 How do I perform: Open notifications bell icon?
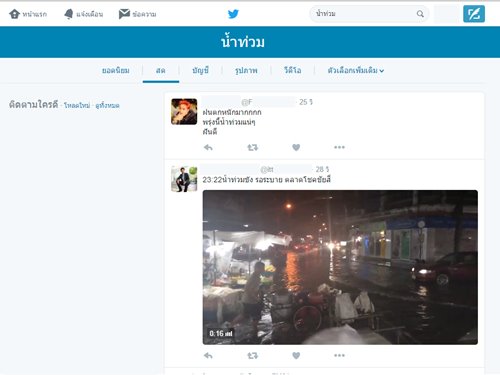[x=69, y=14]
